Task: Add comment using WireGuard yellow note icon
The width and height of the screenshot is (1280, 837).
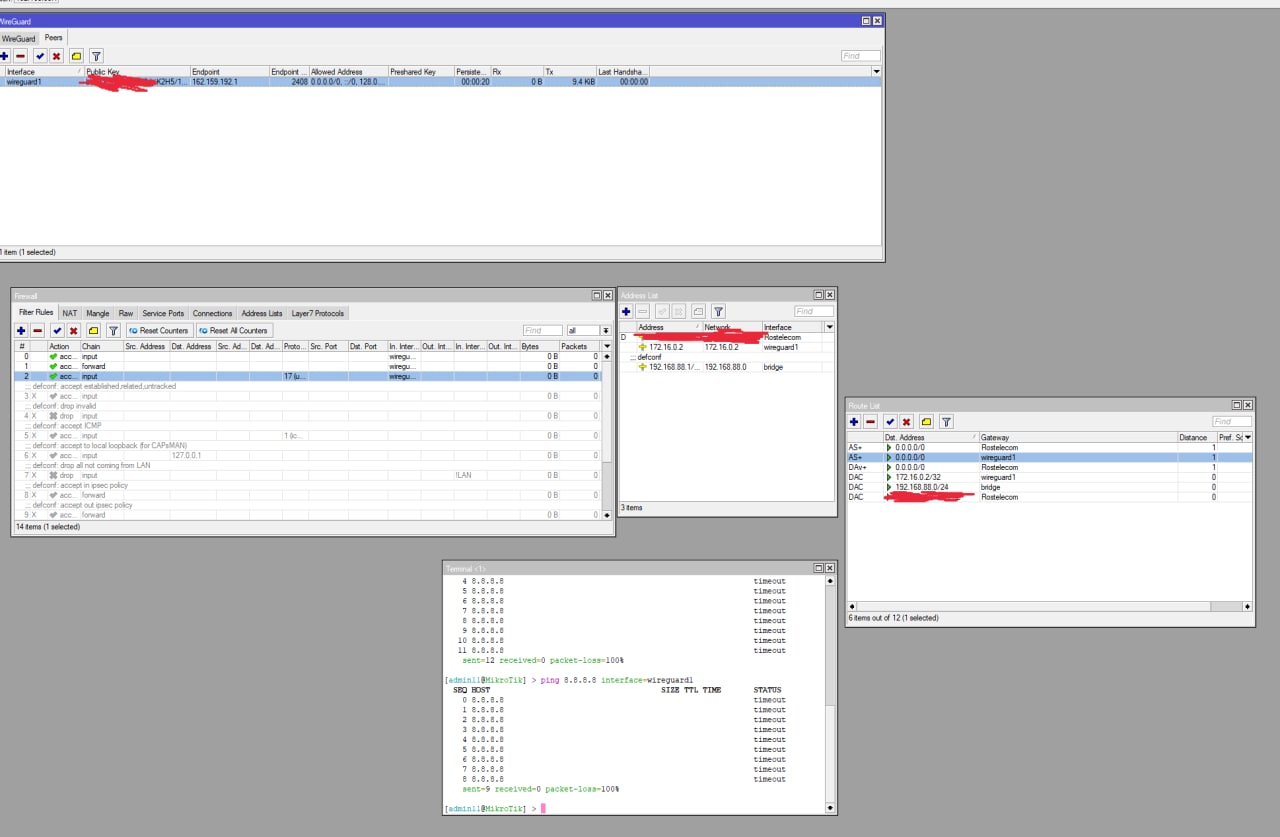Action: pyautogui.click(x=76, y=56)
